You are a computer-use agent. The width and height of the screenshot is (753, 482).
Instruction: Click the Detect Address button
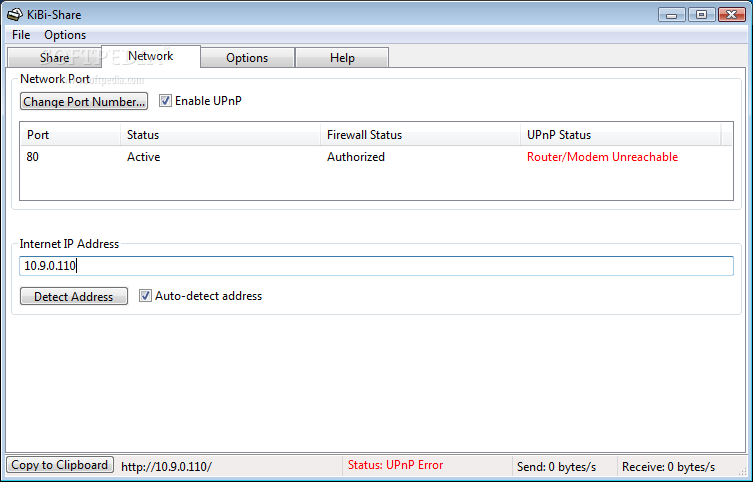73,296
